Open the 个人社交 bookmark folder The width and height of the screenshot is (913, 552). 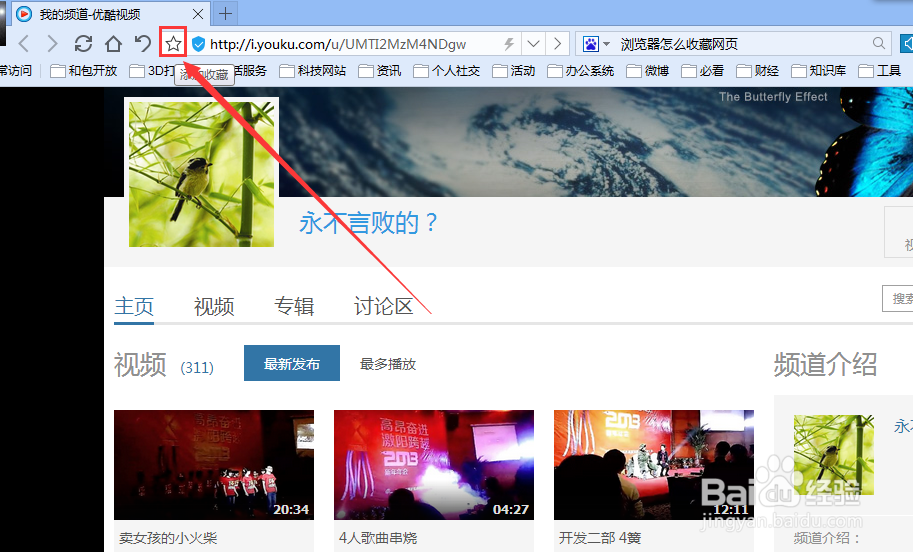[447, 71]
